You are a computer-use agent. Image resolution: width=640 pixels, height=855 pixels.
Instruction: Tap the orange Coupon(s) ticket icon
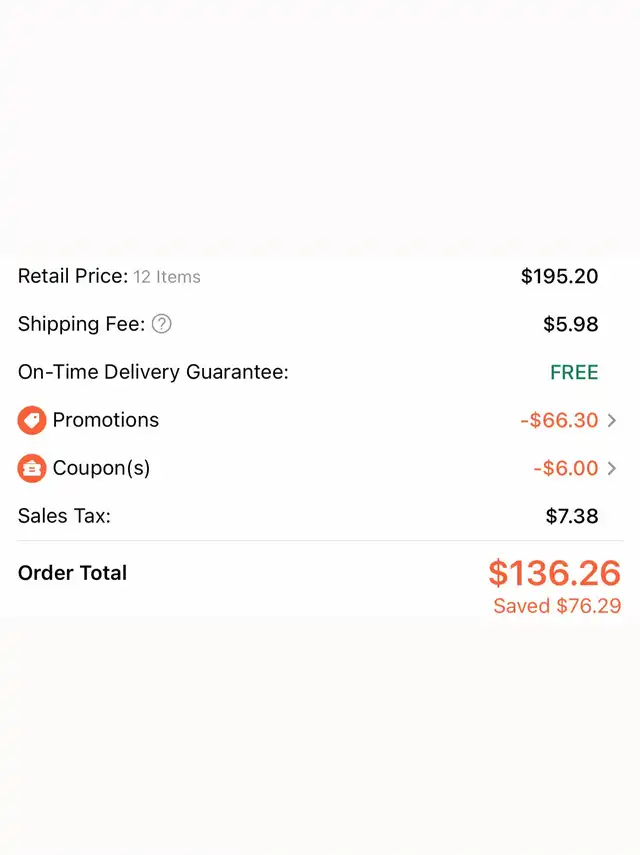[x=32, y=468]
